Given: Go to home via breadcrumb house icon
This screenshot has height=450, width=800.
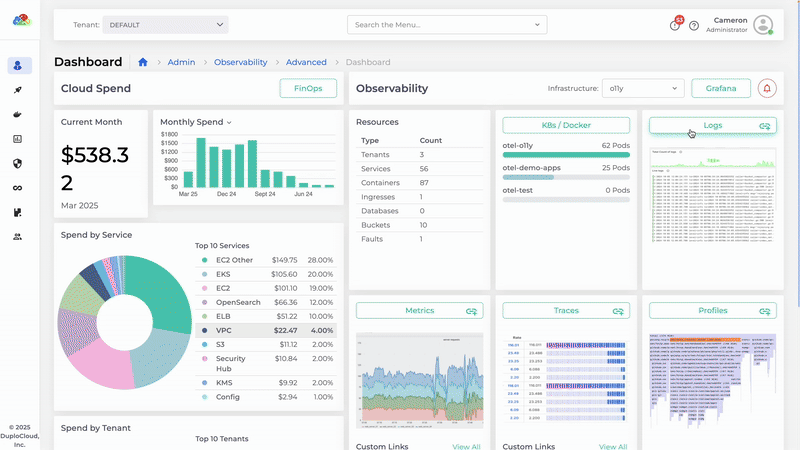Looking at the screenshot, I should [143, 62].
